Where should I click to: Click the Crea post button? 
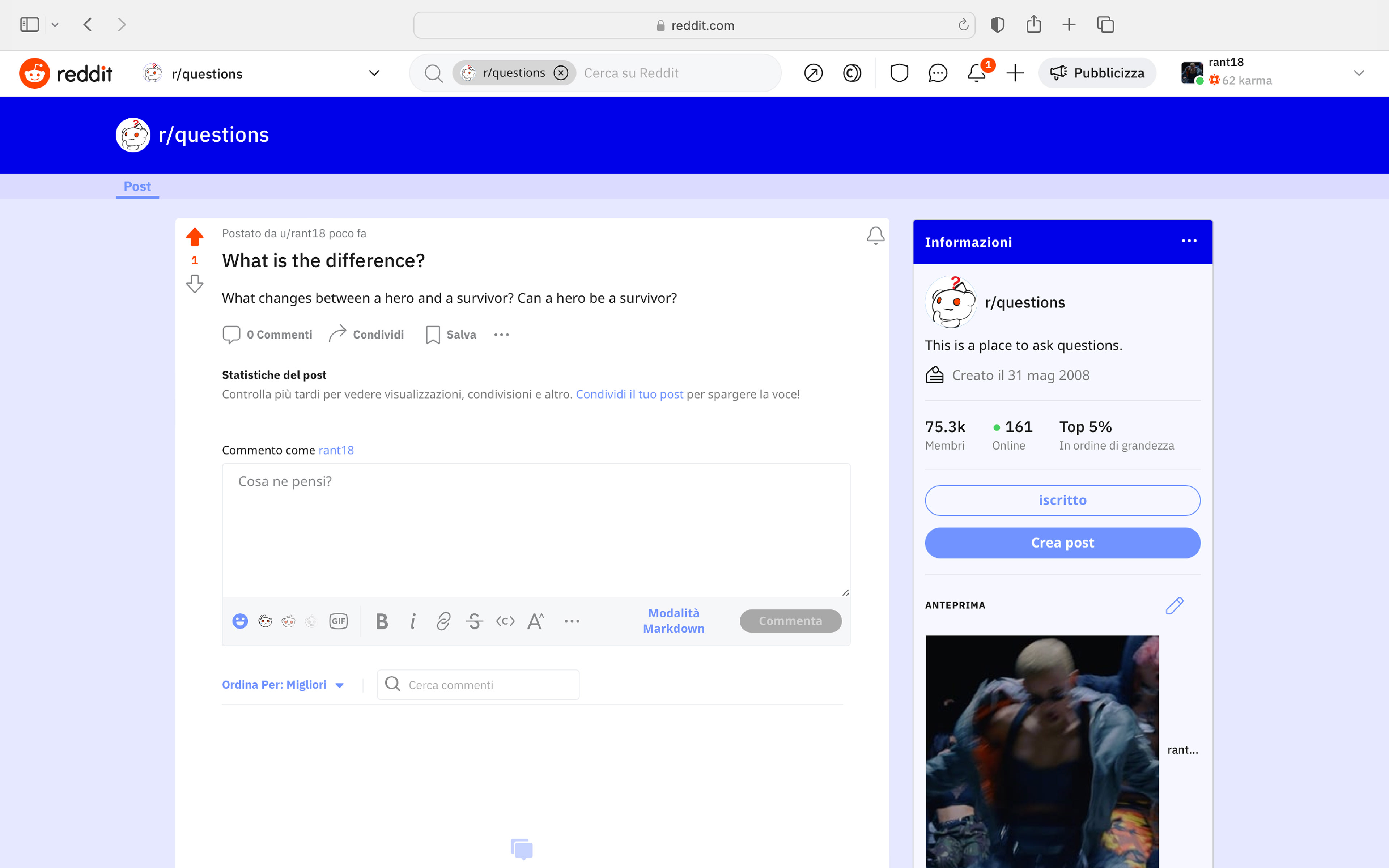click(1062, 542)
